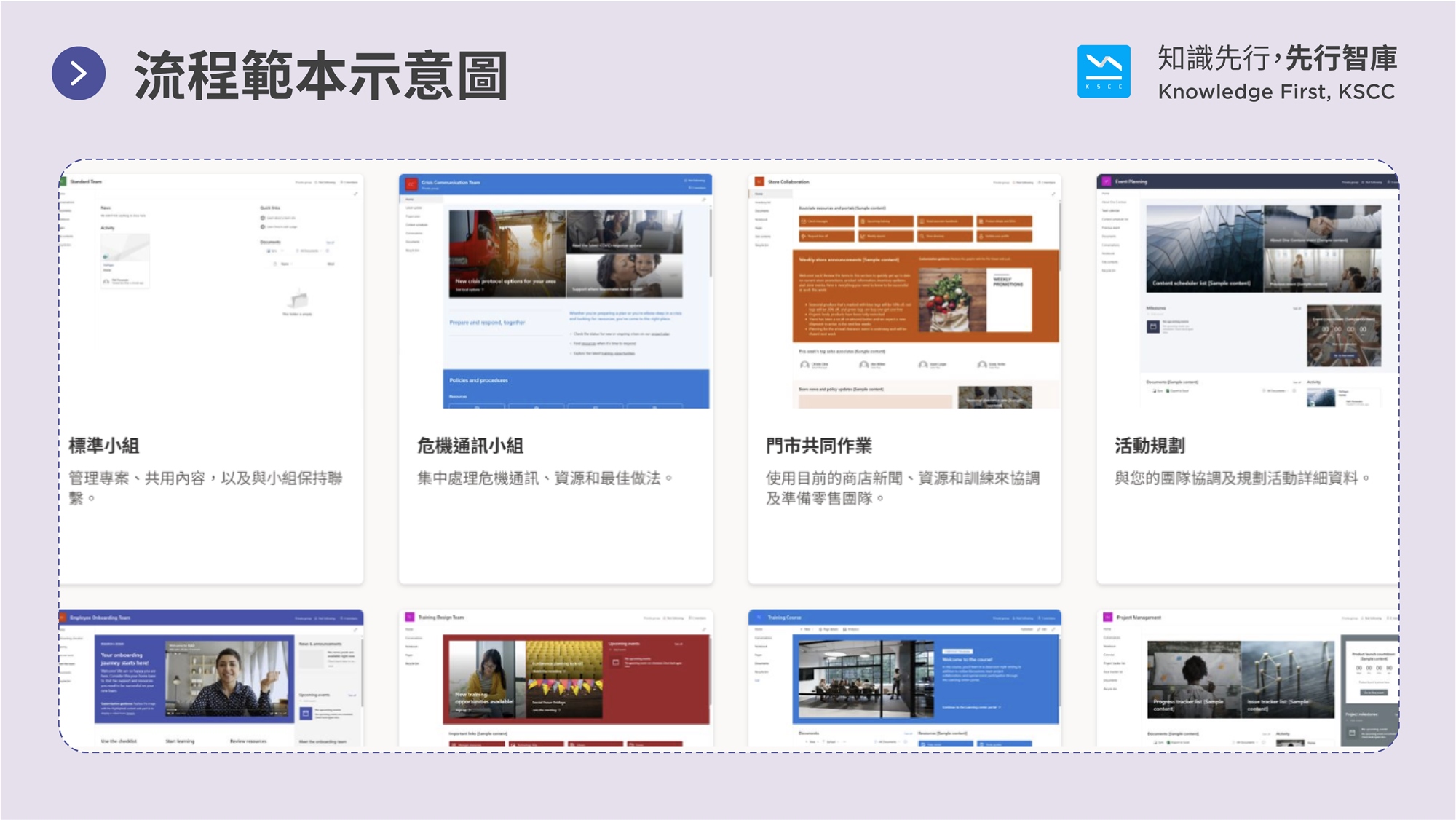Open the 門市共同作業 template title

[x=818, y=446]
